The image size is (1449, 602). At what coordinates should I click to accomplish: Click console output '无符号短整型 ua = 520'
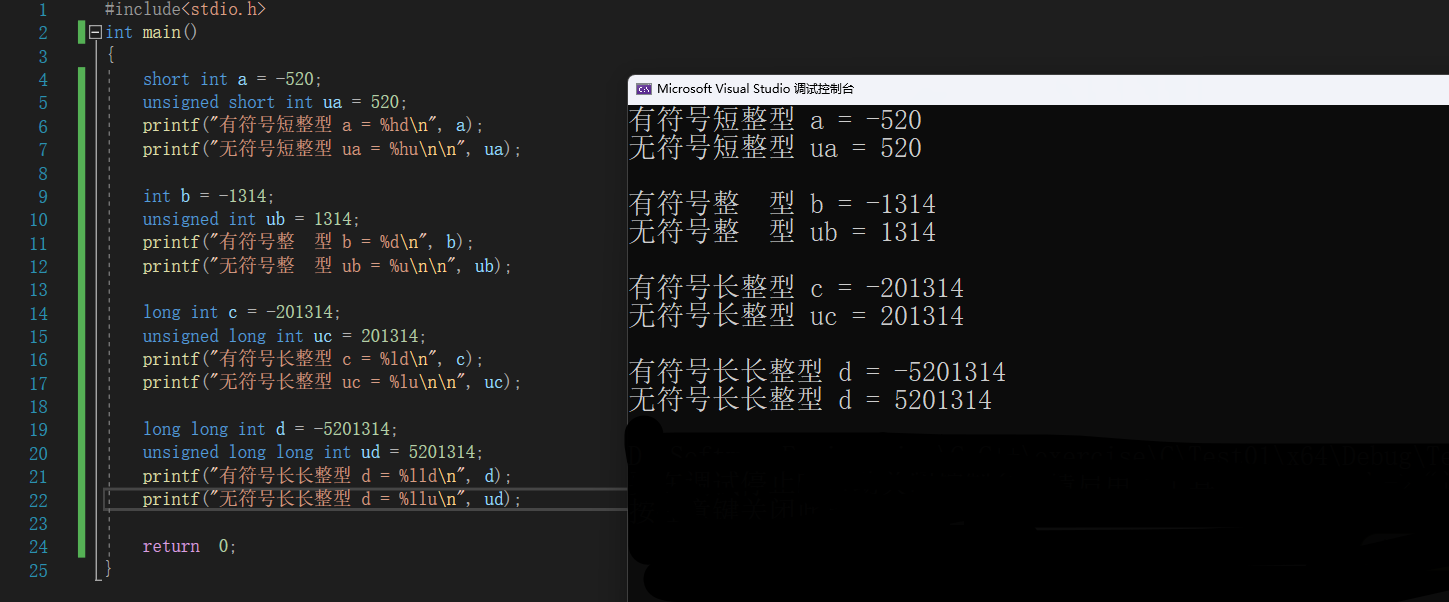[775, 148]
